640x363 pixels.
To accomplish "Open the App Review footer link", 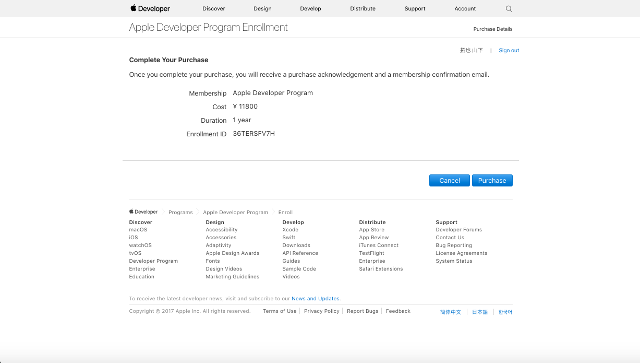I will pos(374,238).
